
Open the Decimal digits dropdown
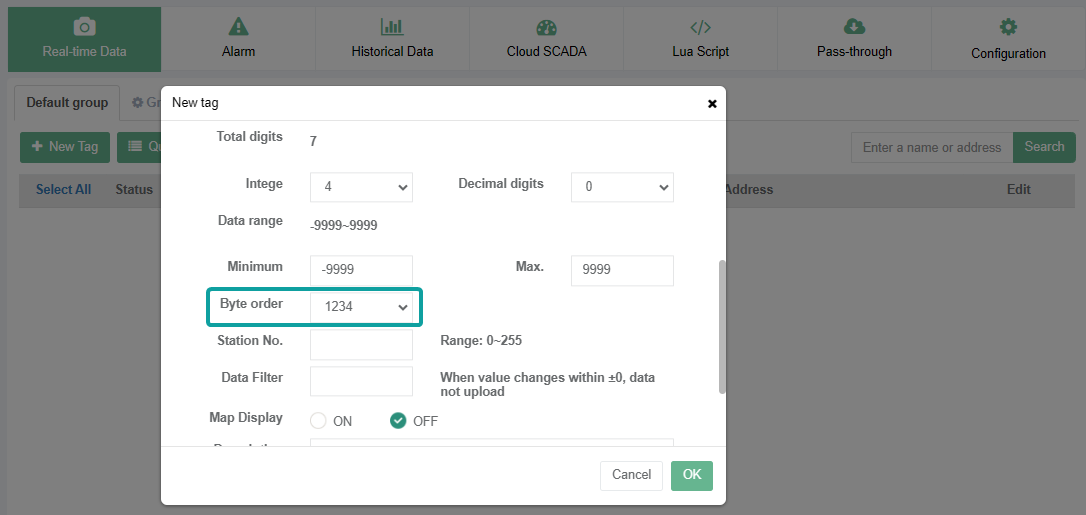622,187
